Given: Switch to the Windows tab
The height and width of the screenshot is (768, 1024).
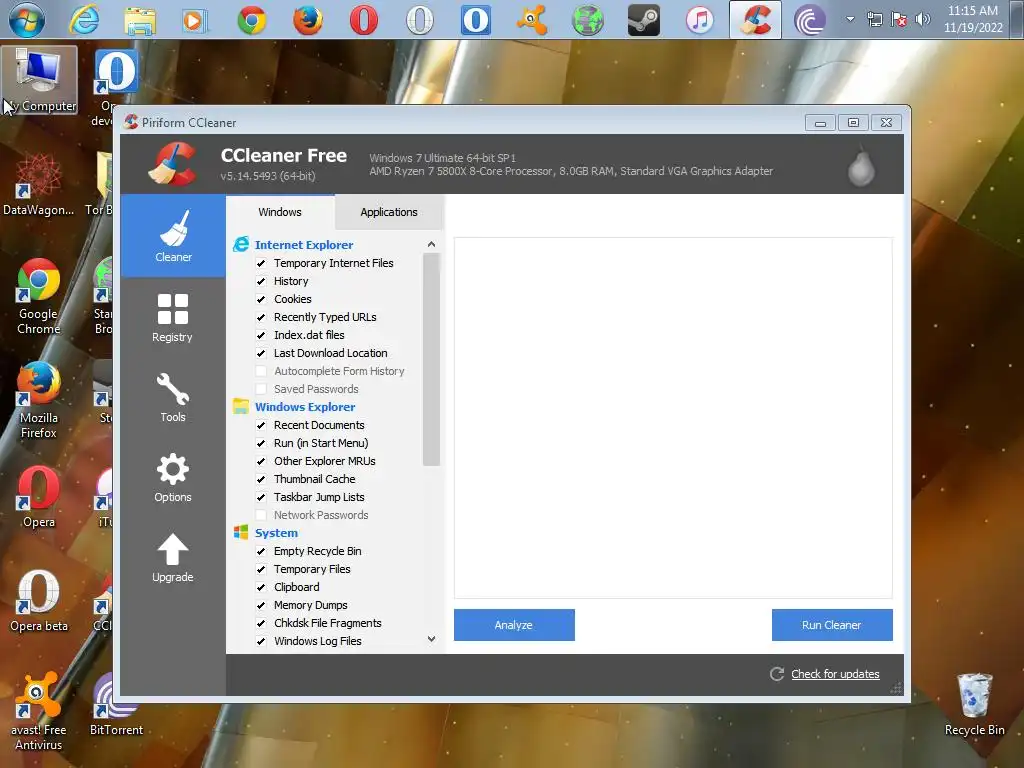Looking at the screenshot, I should pos(280,212).
